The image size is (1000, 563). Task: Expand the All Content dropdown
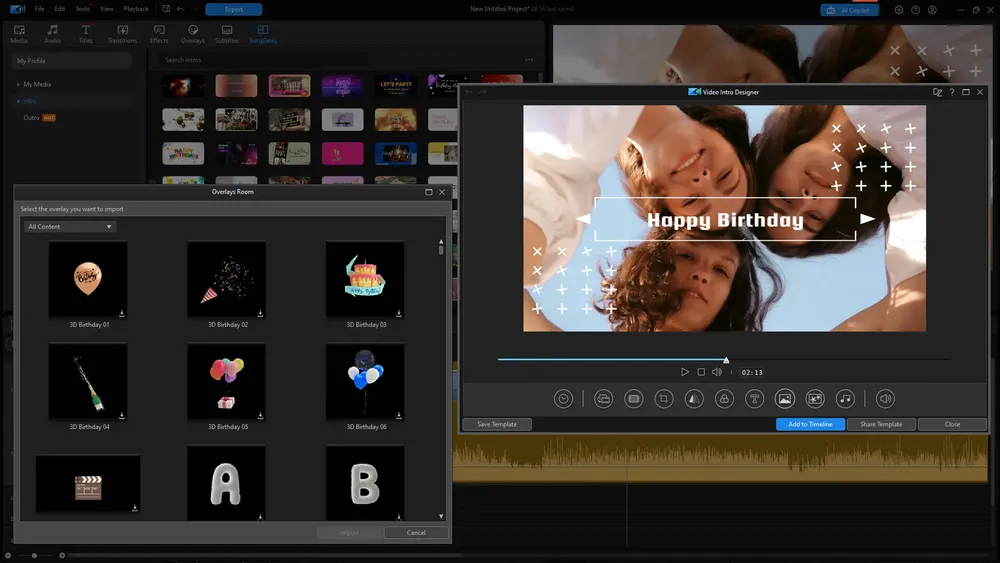(70, 226)
